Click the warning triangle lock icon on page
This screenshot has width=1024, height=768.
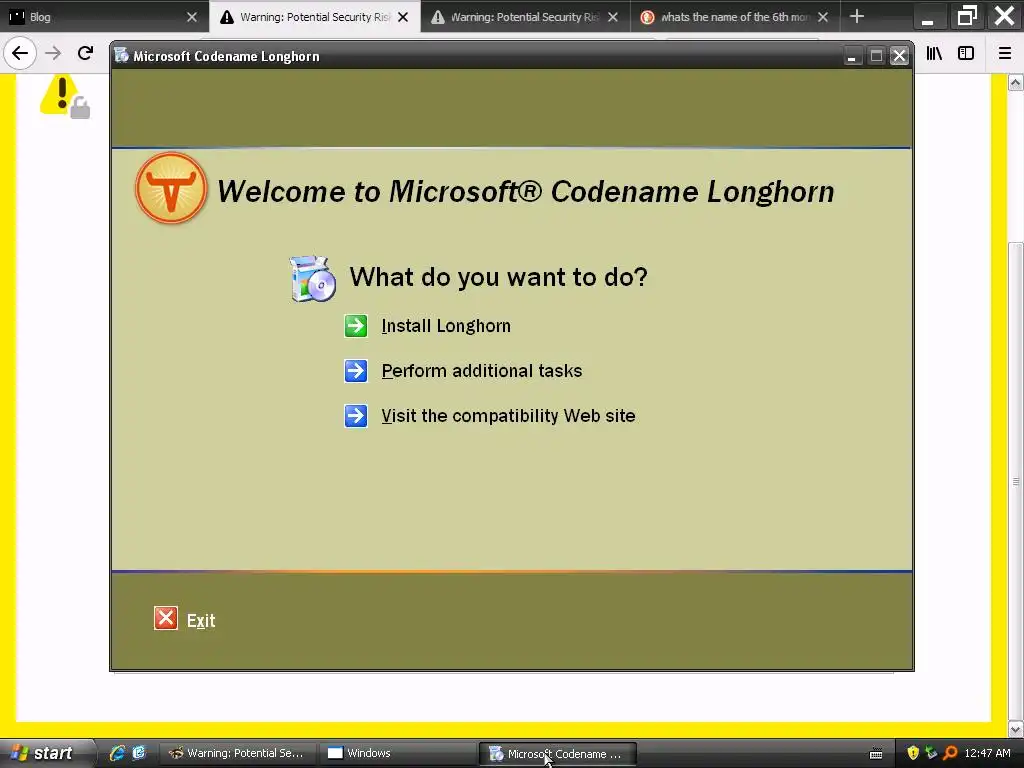pyautogui.click(x=65, y=97)
